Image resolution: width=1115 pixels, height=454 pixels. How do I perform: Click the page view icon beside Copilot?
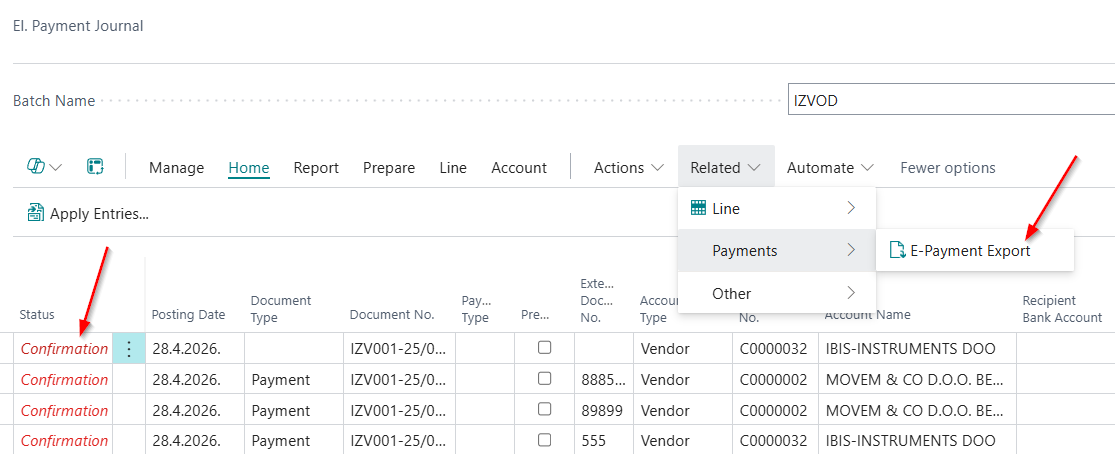[x=95, y=167]
